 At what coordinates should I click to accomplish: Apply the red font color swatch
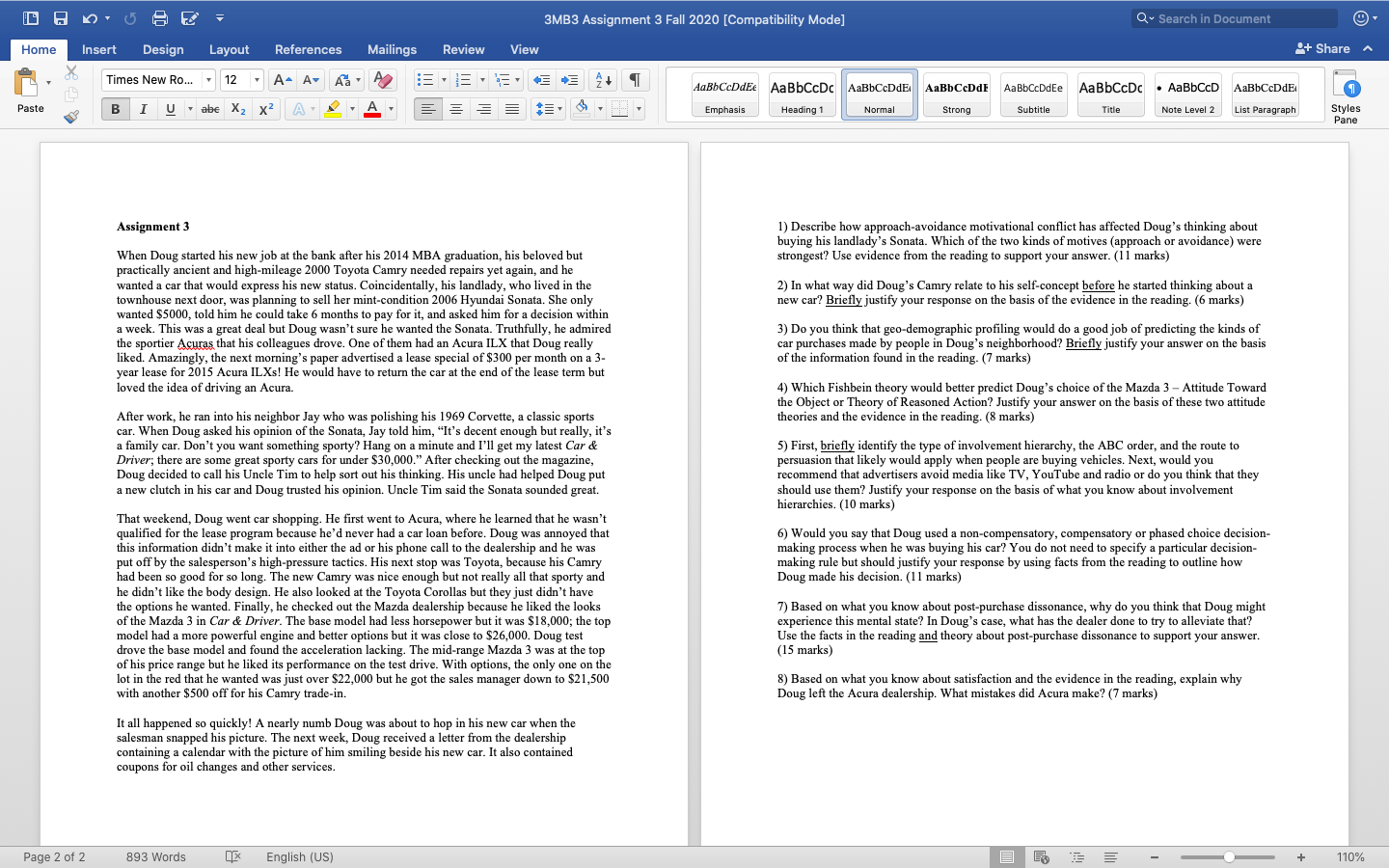pos(372,109)
